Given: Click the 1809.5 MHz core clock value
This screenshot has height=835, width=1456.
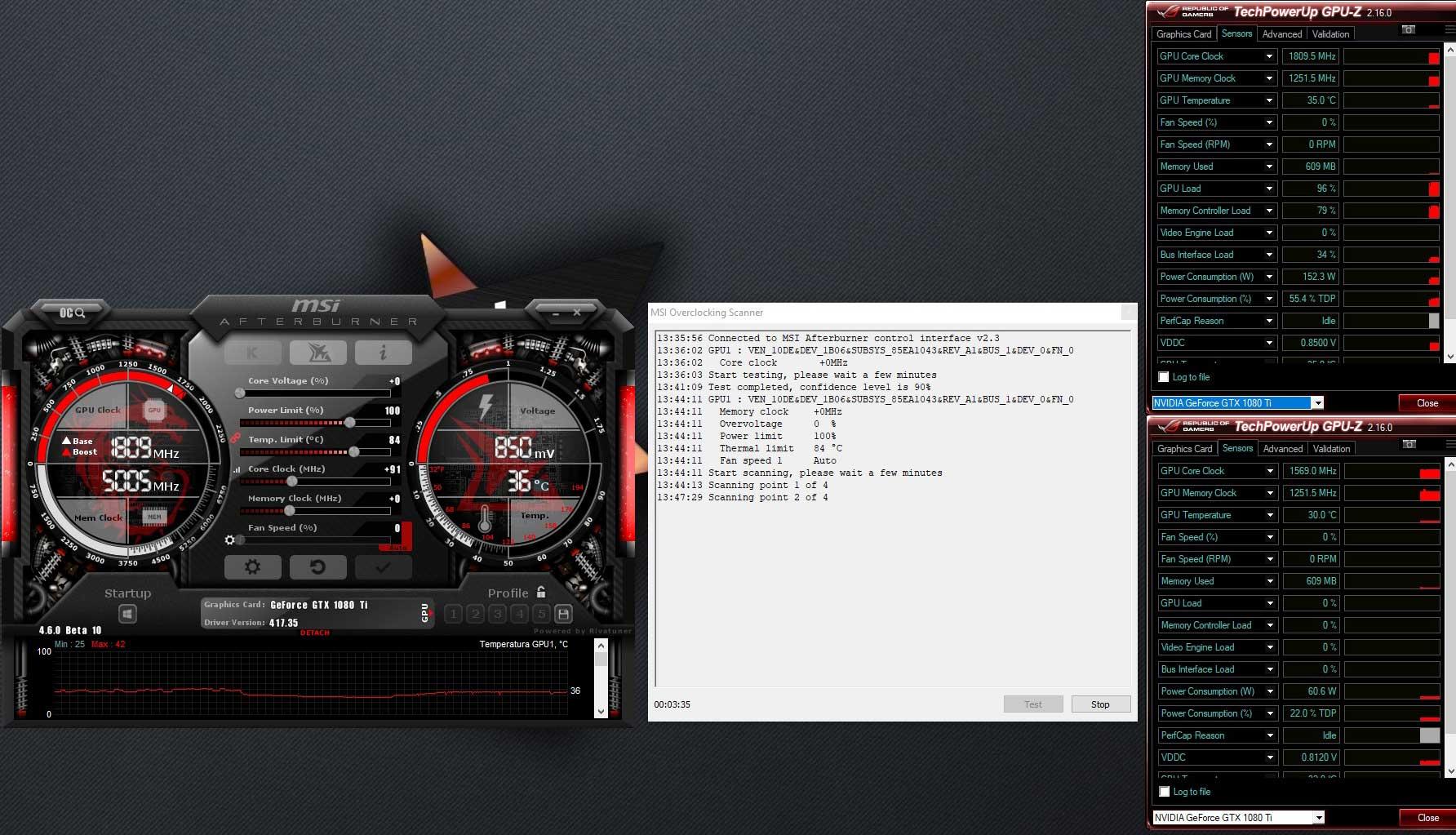Looking at the screenshot, I should coord(1311,56).
